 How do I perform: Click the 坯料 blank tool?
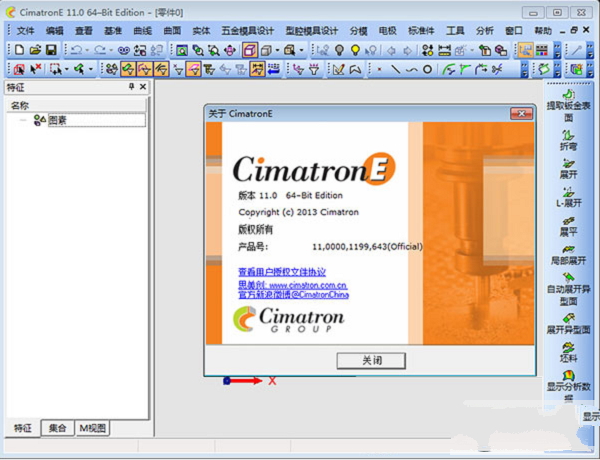pyautogui.click(x=568, y=352)
